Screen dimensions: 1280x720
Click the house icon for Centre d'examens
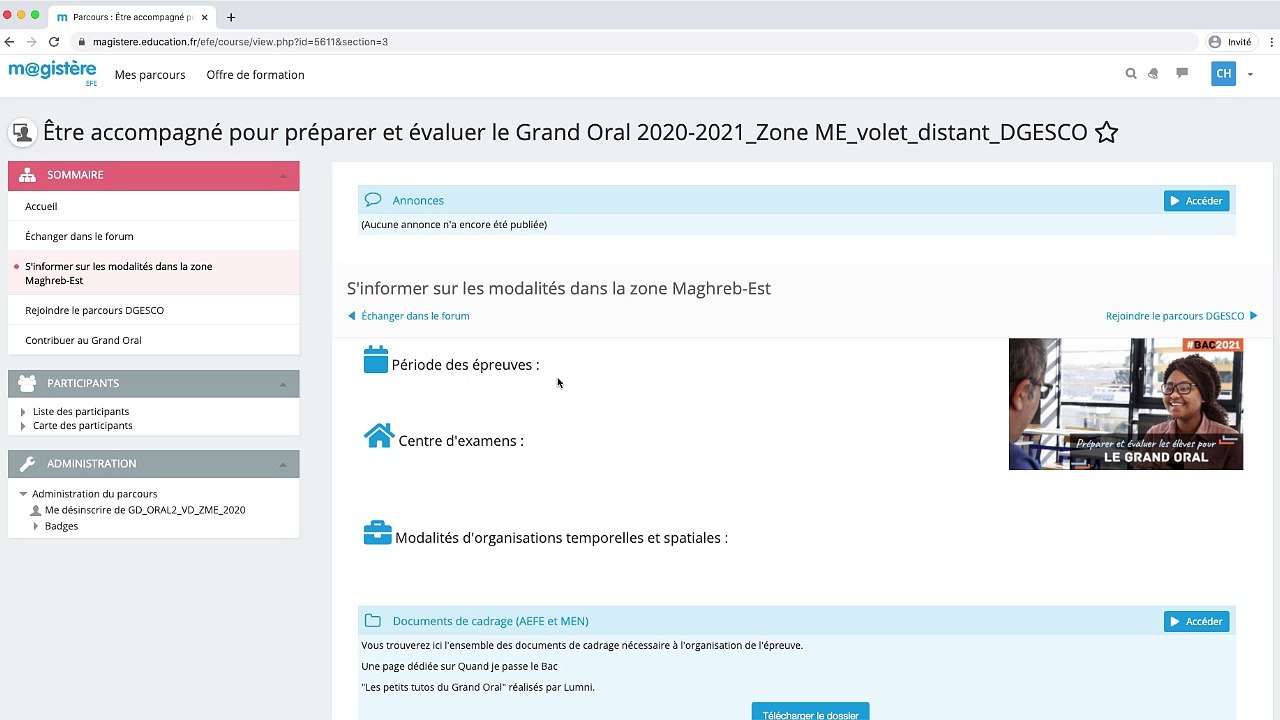[x=379, y=435]
